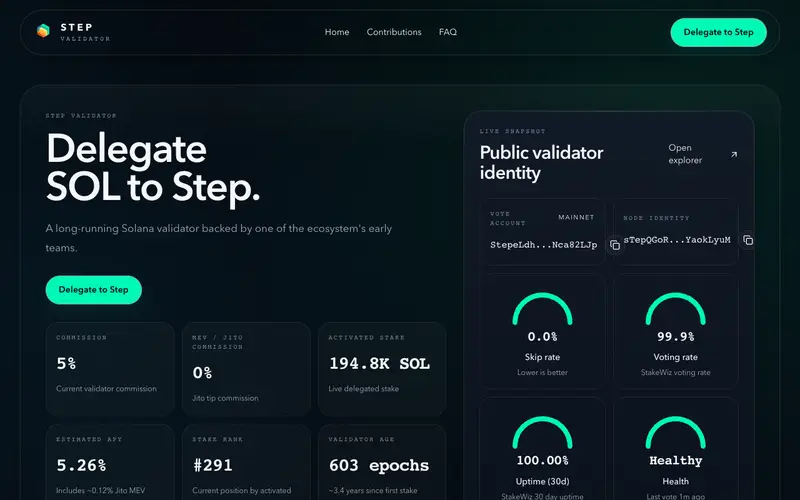Image resolution: width=800 pixels, height=500 pixels.
Task: Open explorer link in snapshot card
Action: (703, 154)
